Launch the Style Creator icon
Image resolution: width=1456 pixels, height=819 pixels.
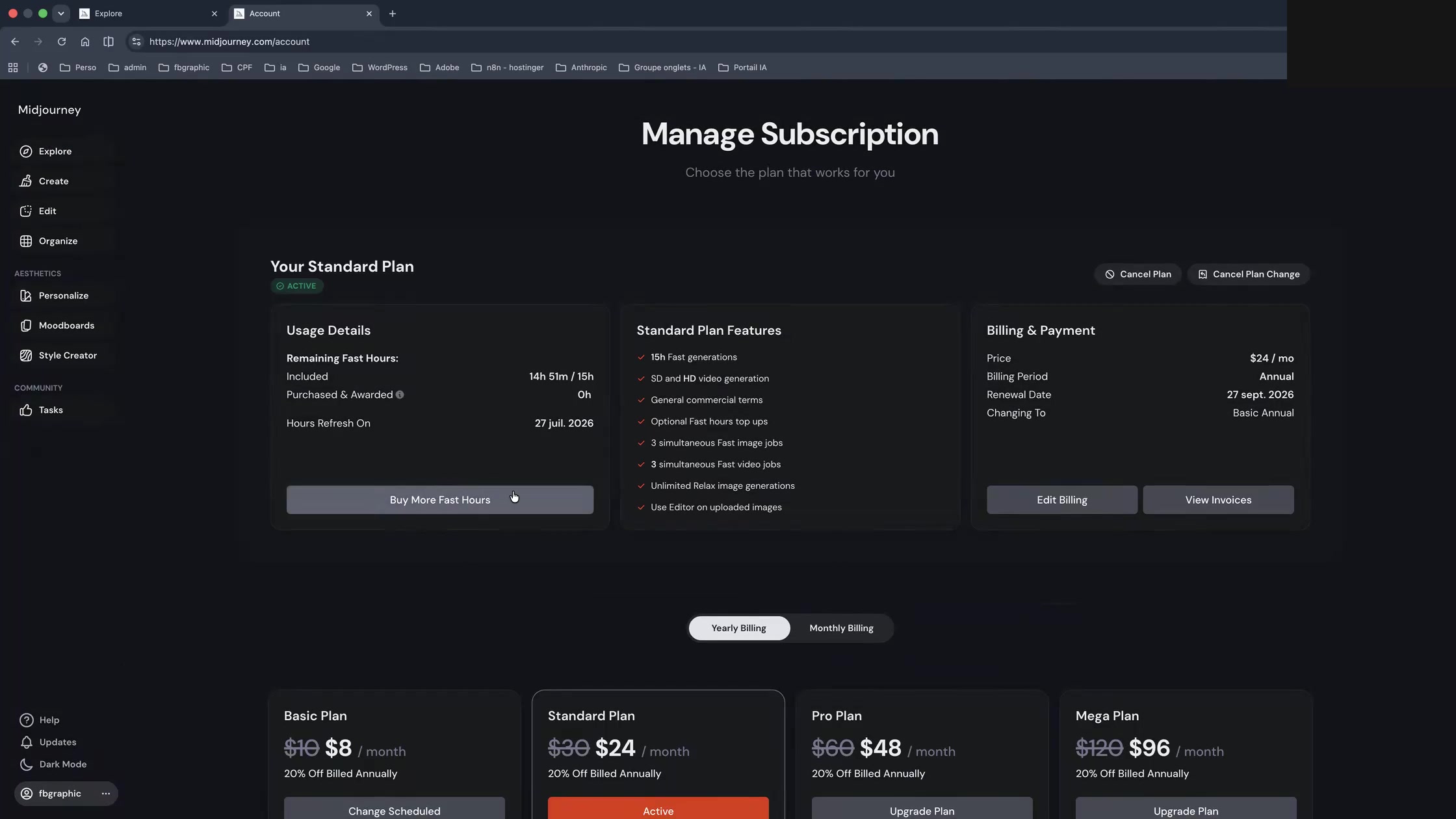coord(26,356)
